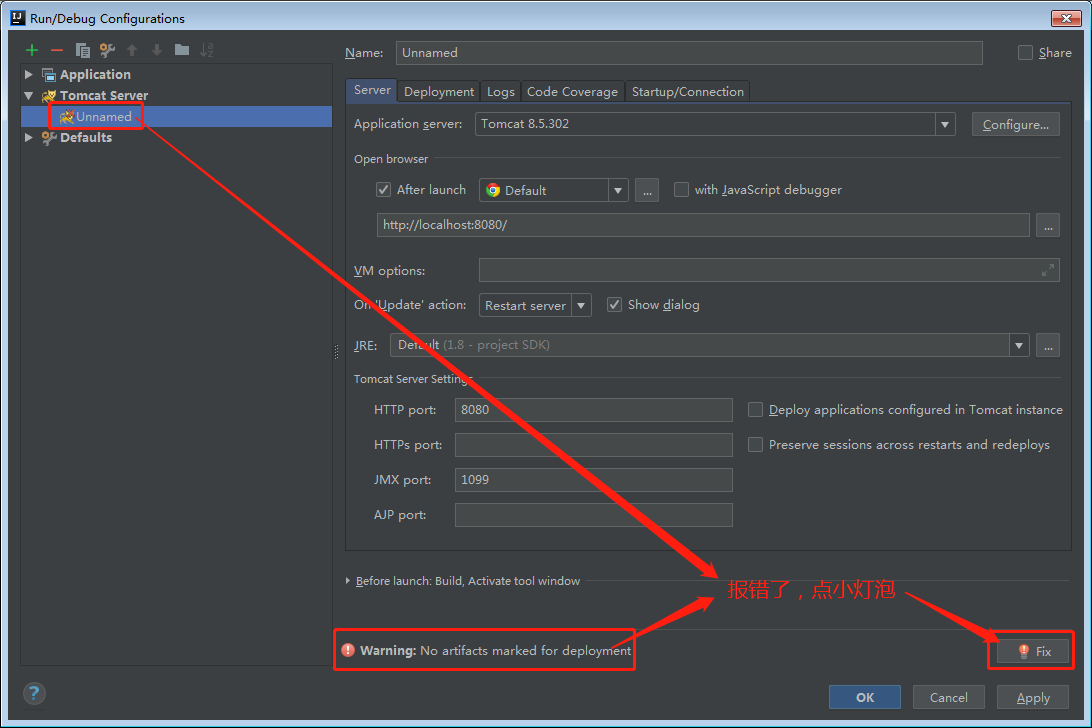Browse for more browsers with the ellipsis button
Image resolution: width=1092 pixels, height=728 pixels.
[647, 190]
